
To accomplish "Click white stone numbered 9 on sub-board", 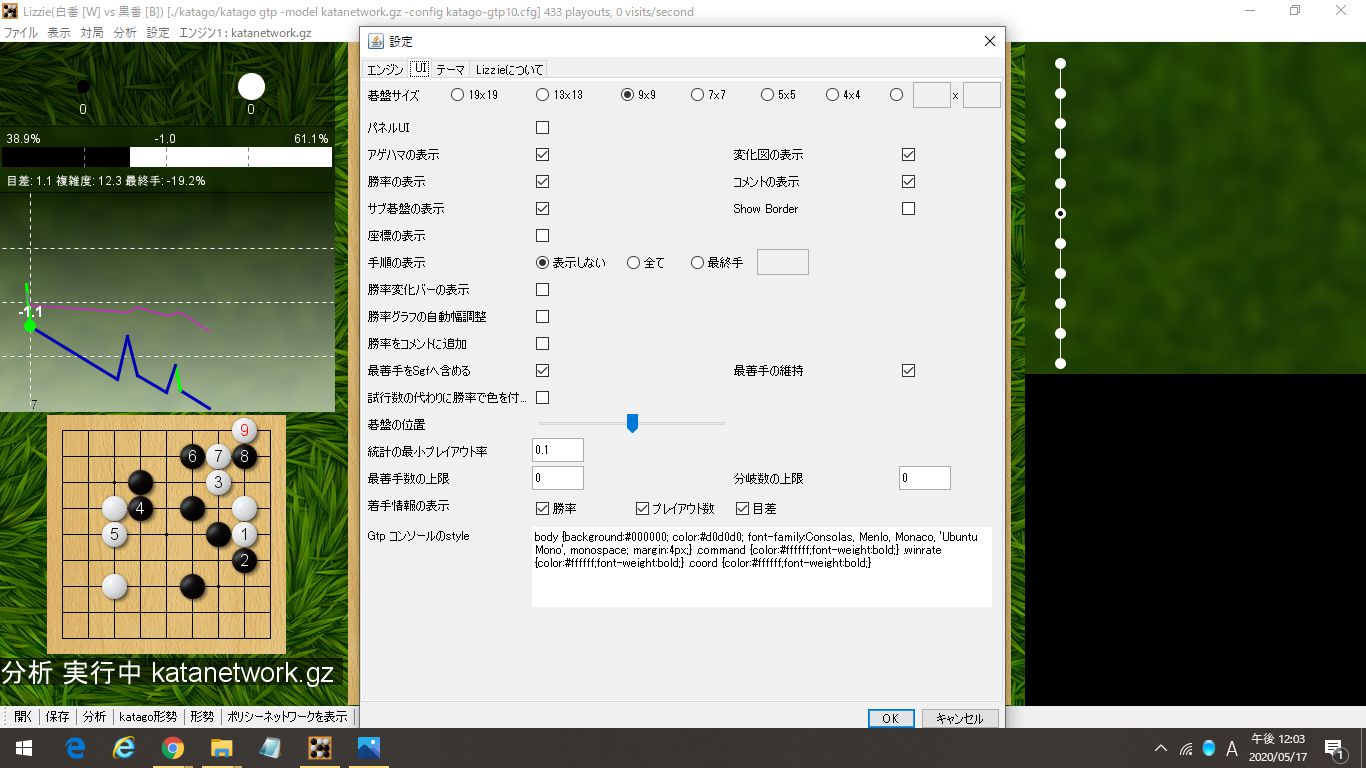I will click(x=244, y=431).
